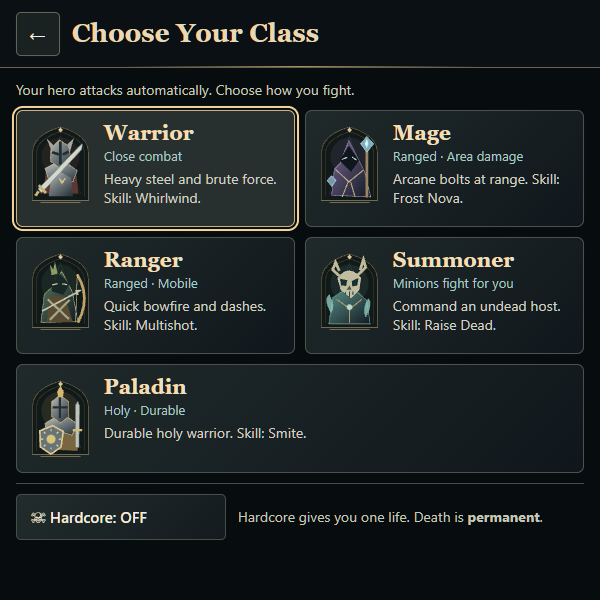Viewport: 600px width, 600px height.
Task: Click 'Skill: Multishot' description in Ranger card
Action: [150, 325]
